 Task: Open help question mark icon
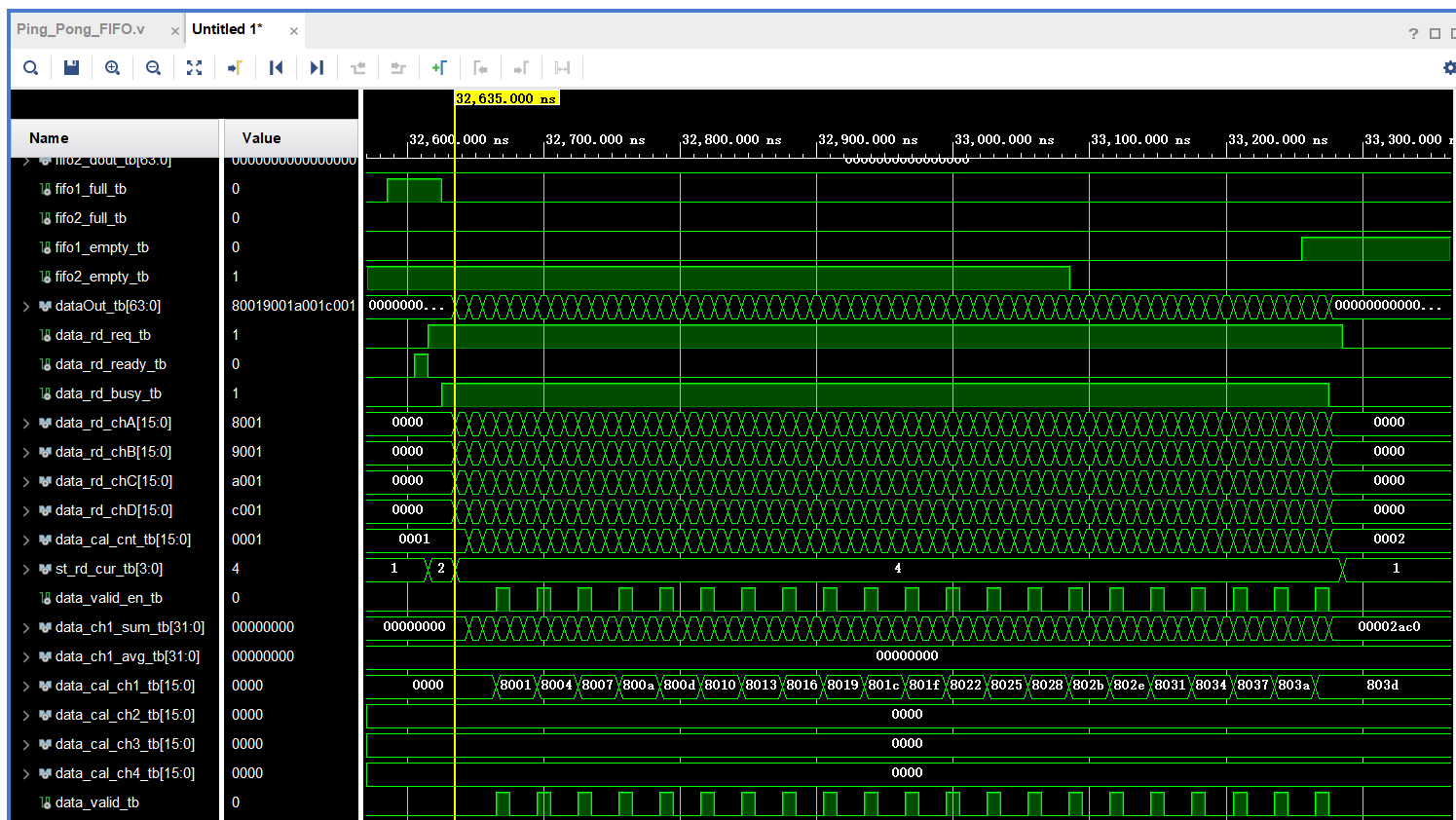(x=1413, y=34)
